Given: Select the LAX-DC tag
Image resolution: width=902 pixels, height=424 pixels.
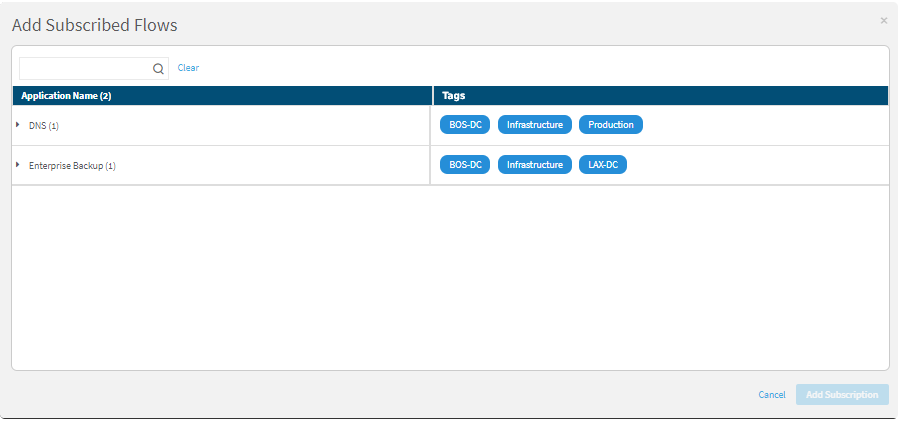Looking at the screenshot, I should pos(603,165).
